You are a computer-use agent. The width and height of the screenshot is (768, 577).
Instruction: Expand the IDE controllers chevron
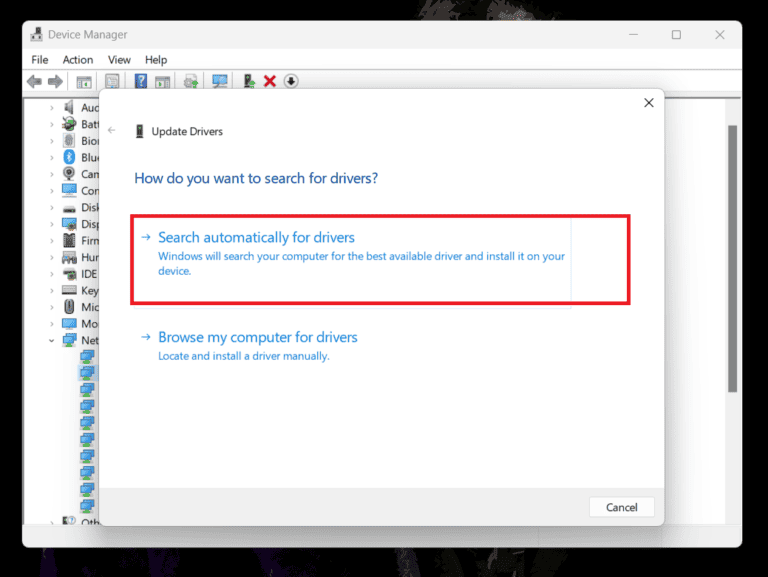(x=52, y=274)
